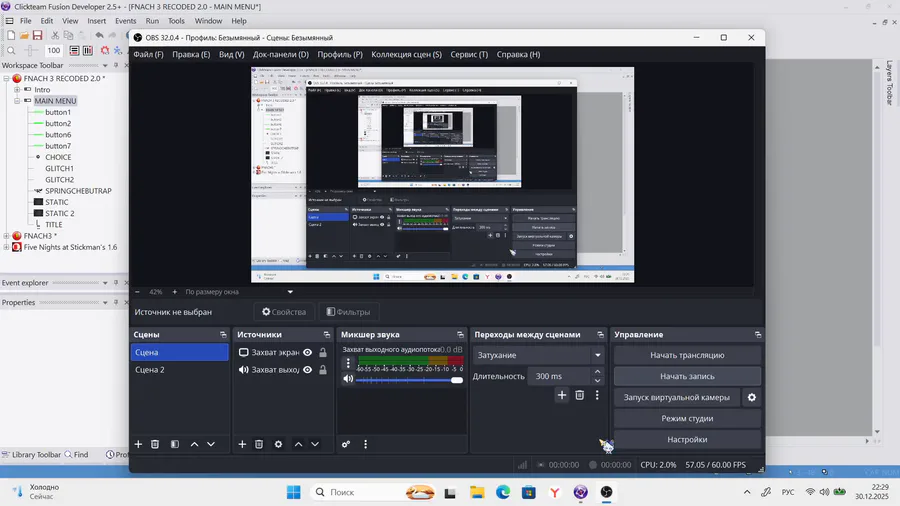Screen dimensions: 900x506
Task: Hide the Захват экрана source via eye
Action: 308,352
